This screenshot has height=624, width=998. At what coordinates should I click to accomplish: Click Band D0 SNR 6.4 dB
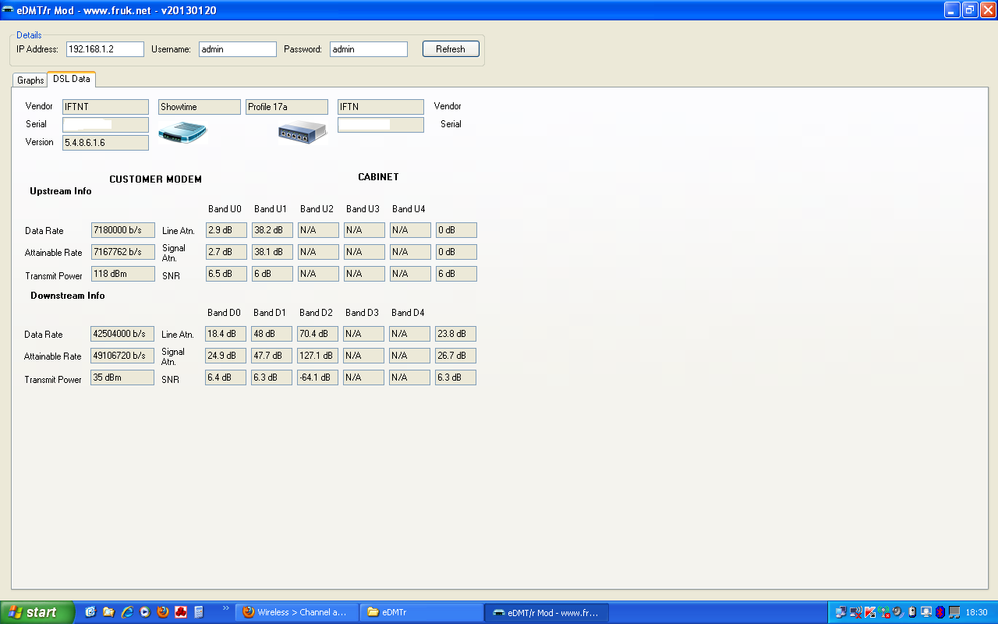coord(225,378)
